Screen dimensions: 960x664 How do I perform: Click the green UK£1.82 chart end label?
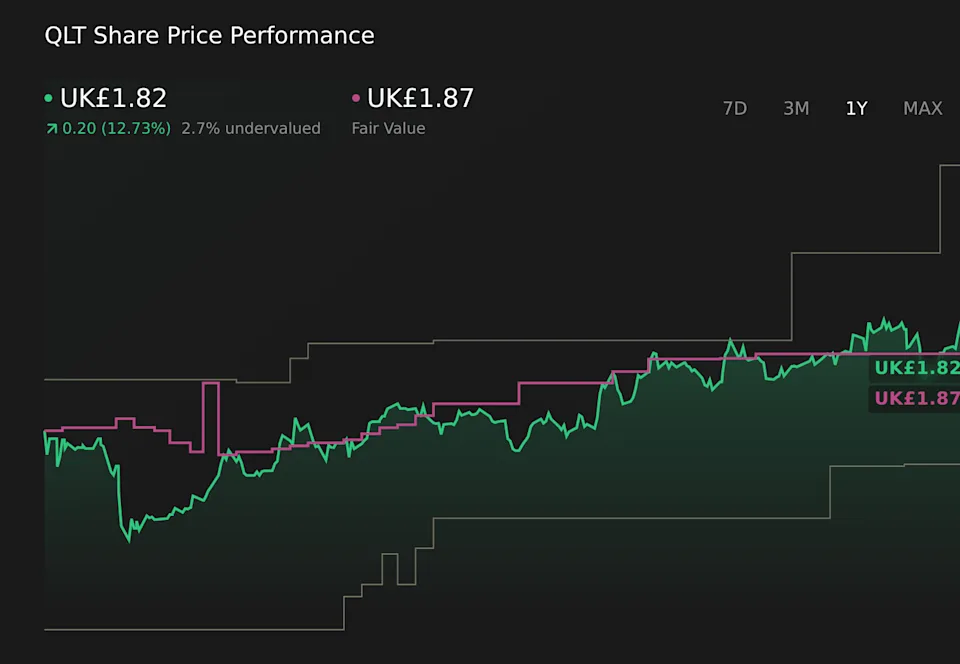(916, 367)
